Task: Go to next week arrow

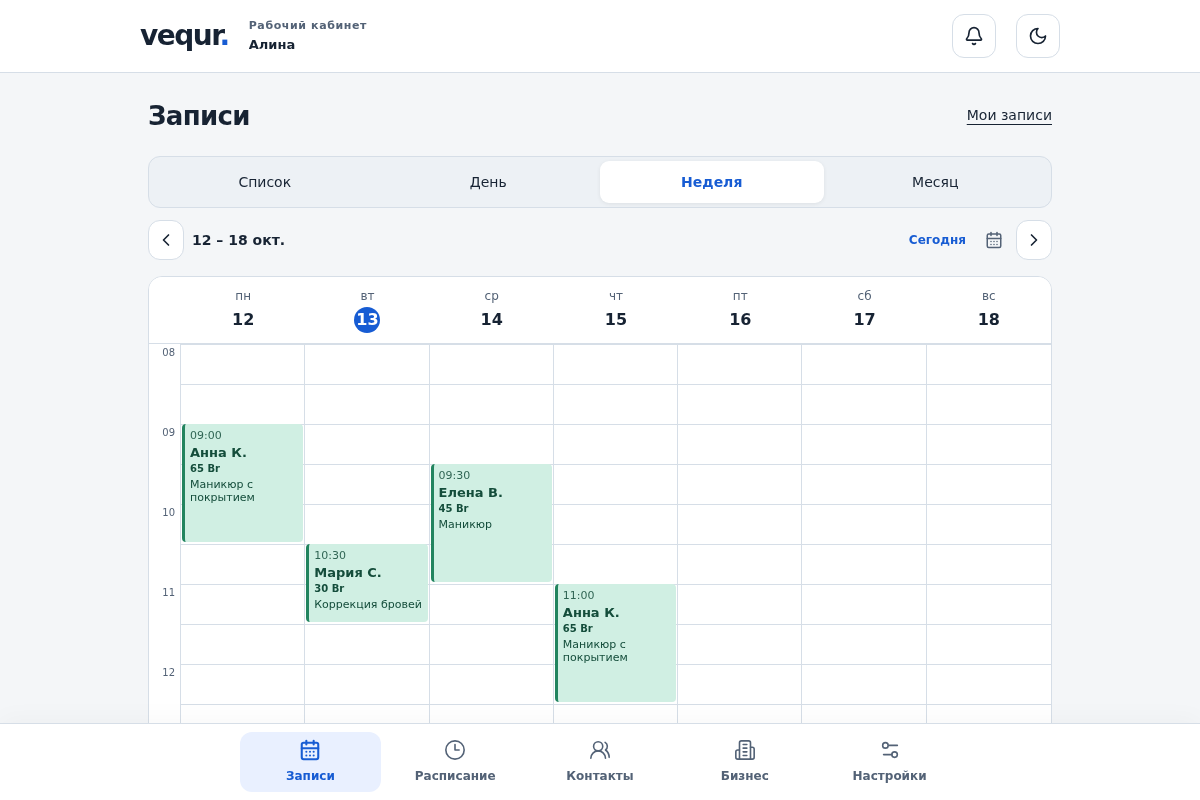Action: click(x=1034, y=240)
